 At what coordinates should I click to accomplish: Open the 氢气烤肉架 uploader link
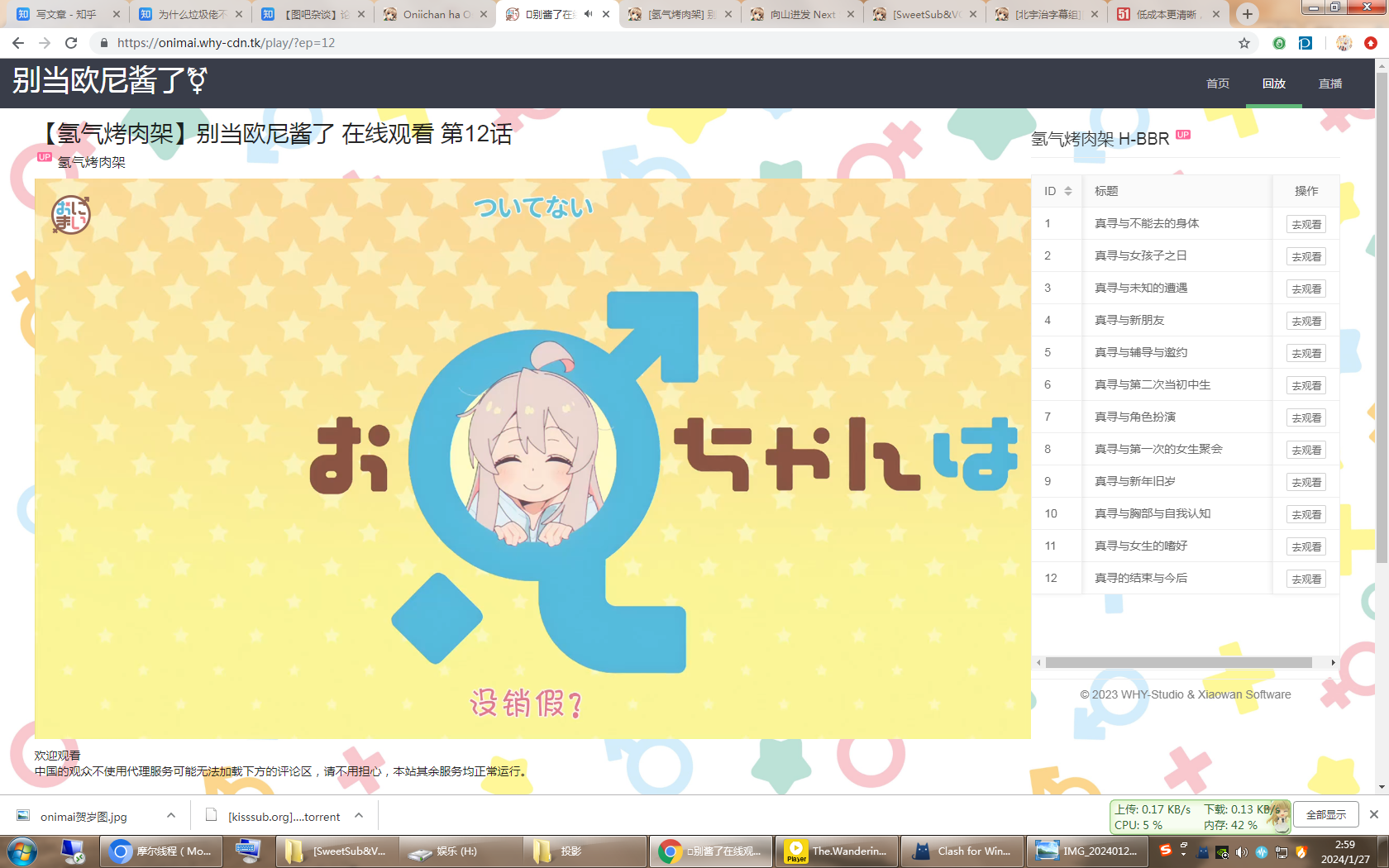[91, 163]
